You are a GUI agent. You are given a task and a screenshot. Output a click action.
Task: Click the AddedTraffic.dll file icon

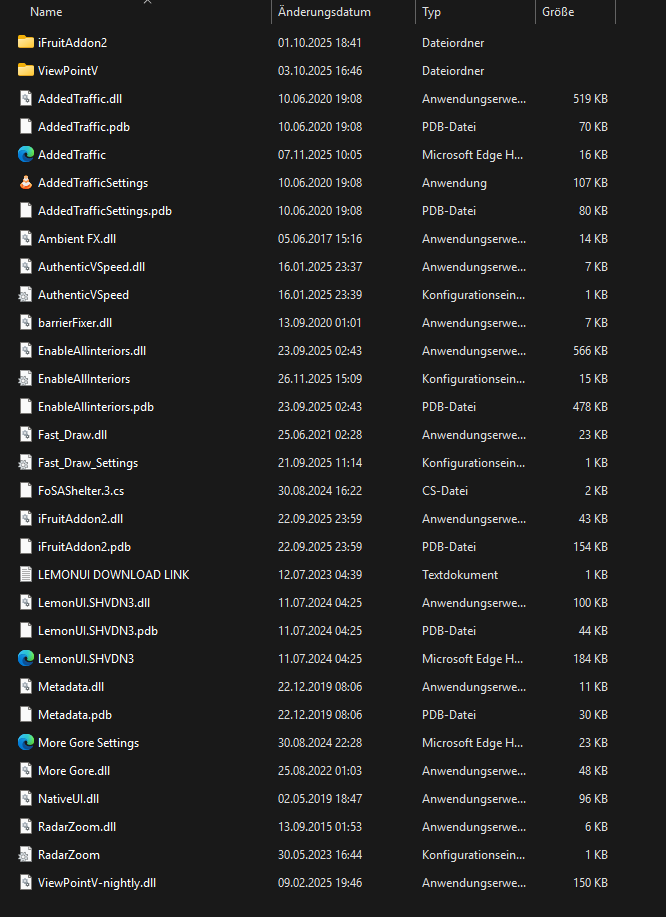tap(26, 98)
